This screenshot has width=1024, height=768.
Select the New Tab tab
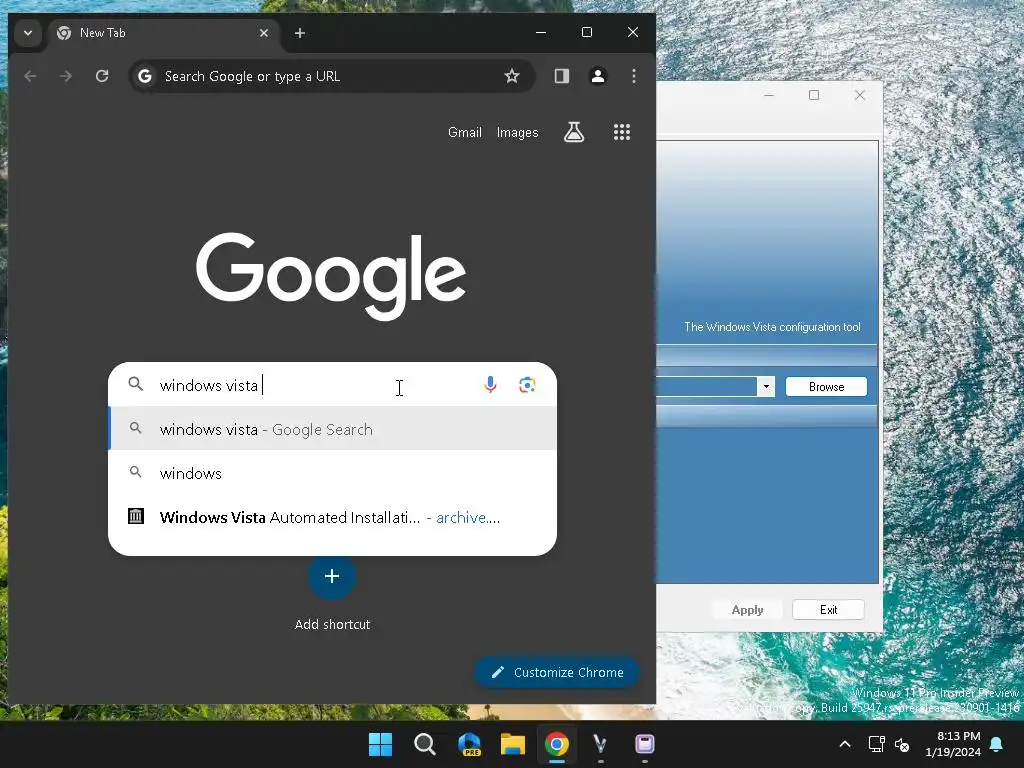[163, 33]
